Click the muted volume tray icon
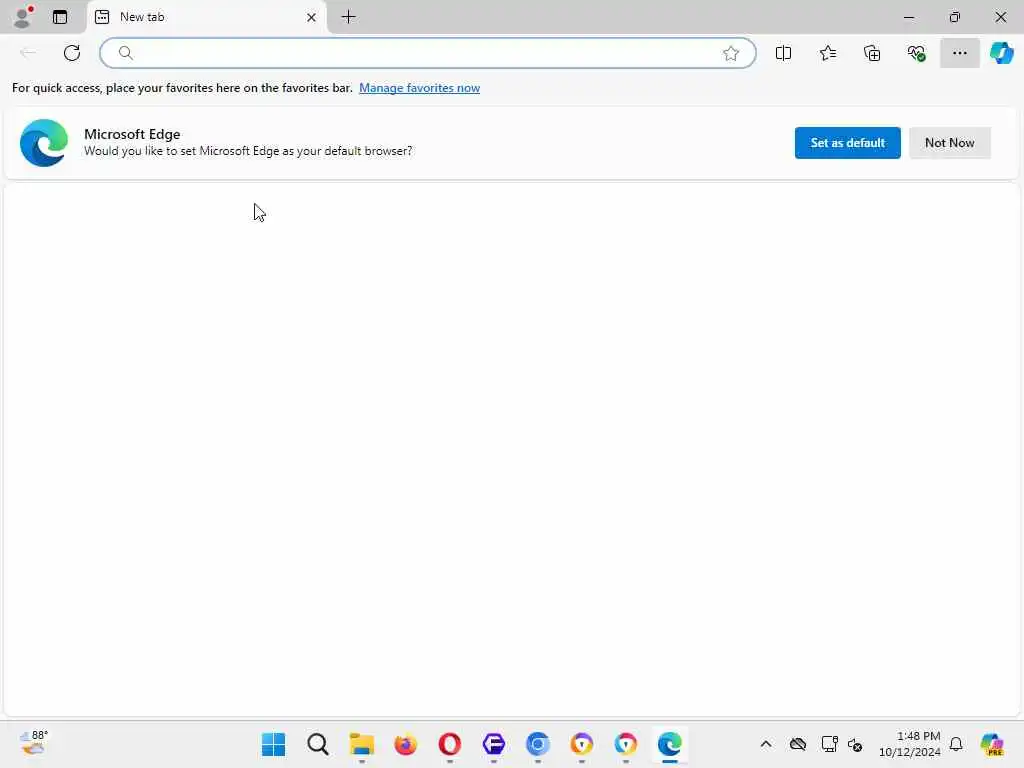1024x768 pixels. click(x=855, y=744)
